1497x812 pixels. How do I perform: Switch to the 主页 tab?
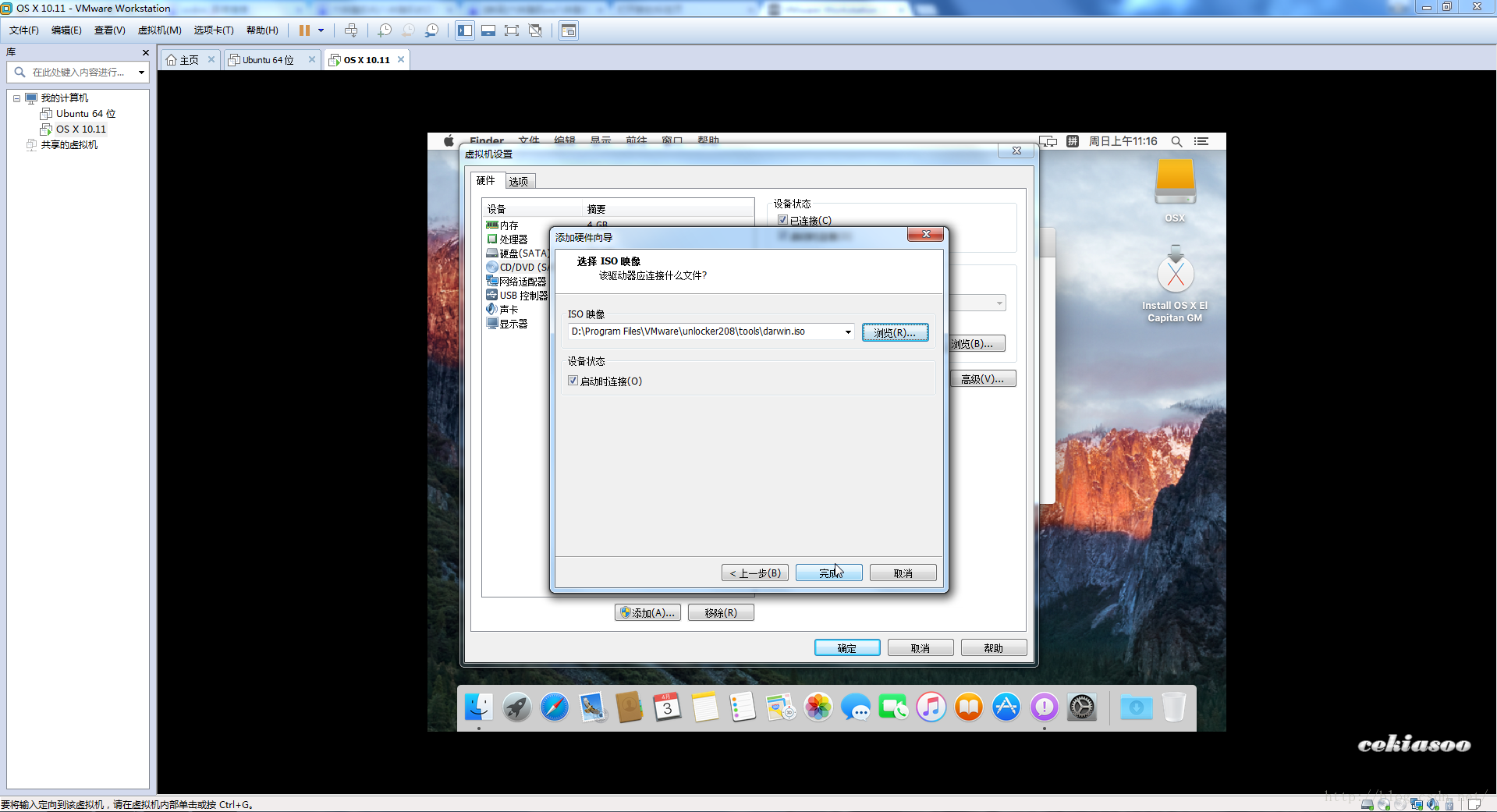pos(190,60)
